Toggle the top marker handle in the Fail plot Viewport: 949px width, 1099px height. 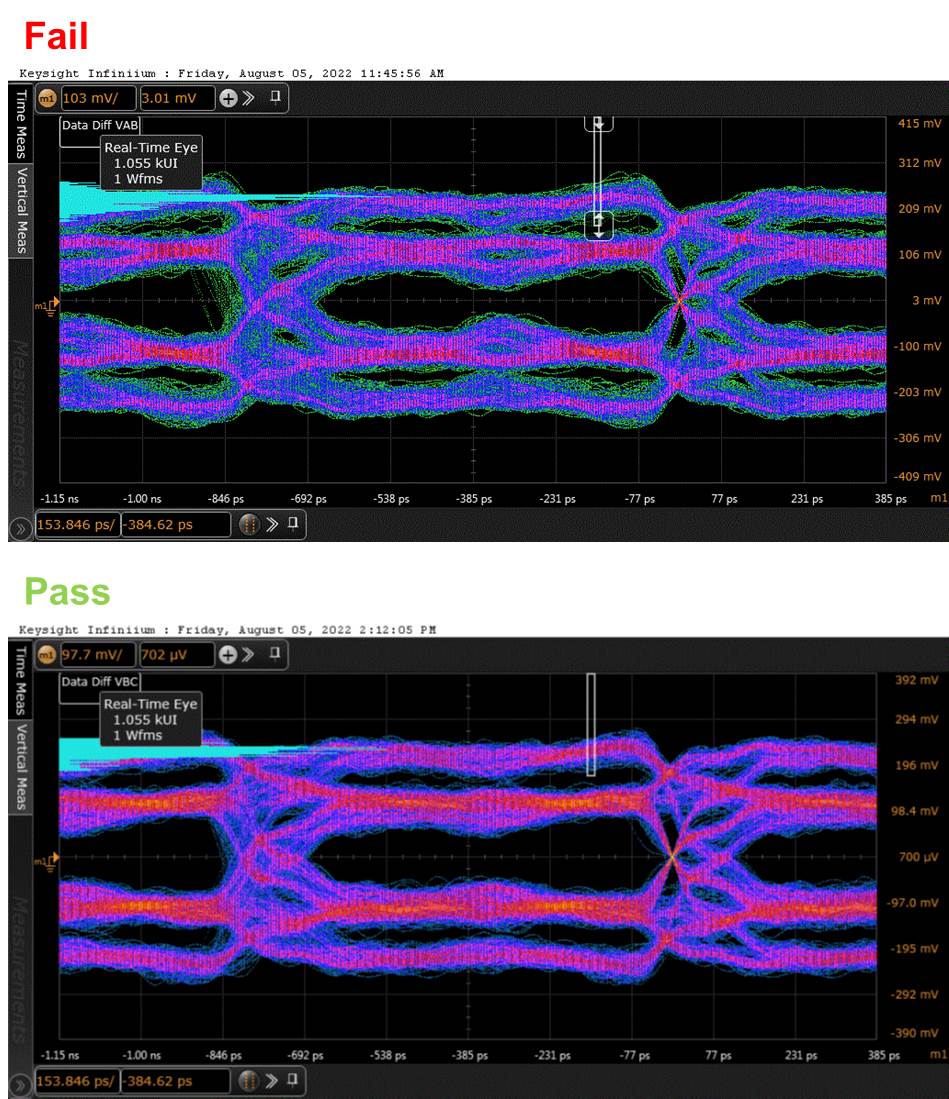click(x=599, y=124)
